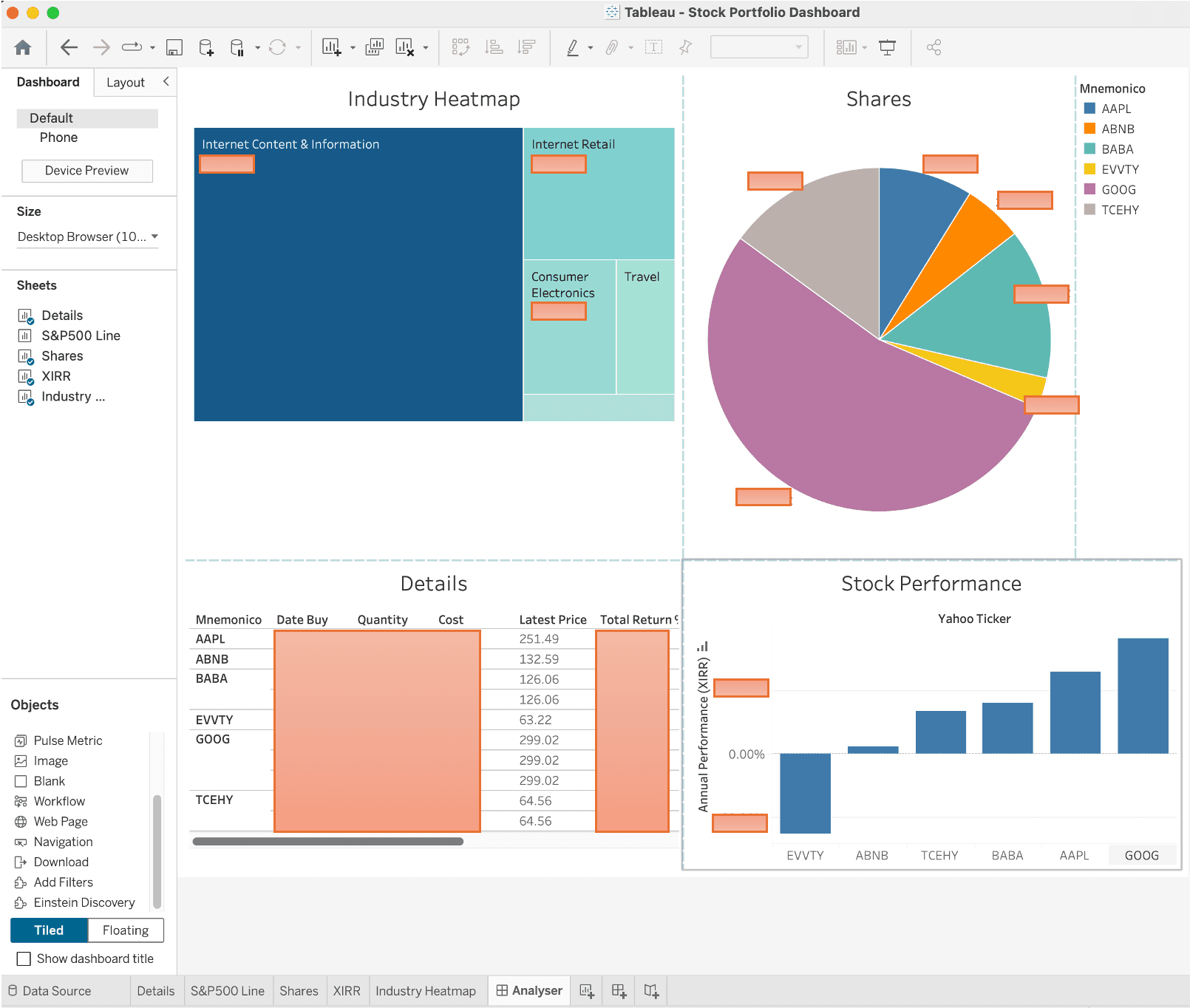The height and width of the screenshot is (1008, 1190).
Task: Click the Fix axes pin icon
Action: pos(685,48)
